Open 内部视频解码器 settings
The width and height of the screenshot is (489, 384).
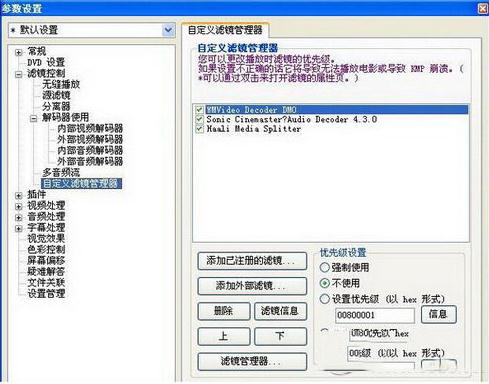[90, 128]
